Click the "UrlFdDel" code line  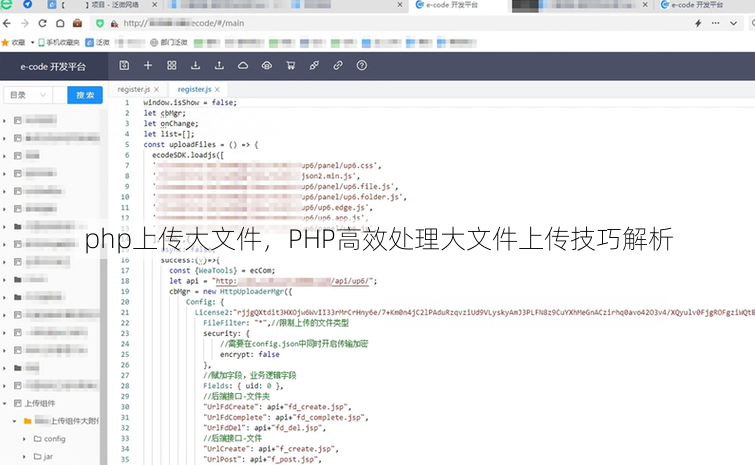pyautogui.click(x=265, y=427)
